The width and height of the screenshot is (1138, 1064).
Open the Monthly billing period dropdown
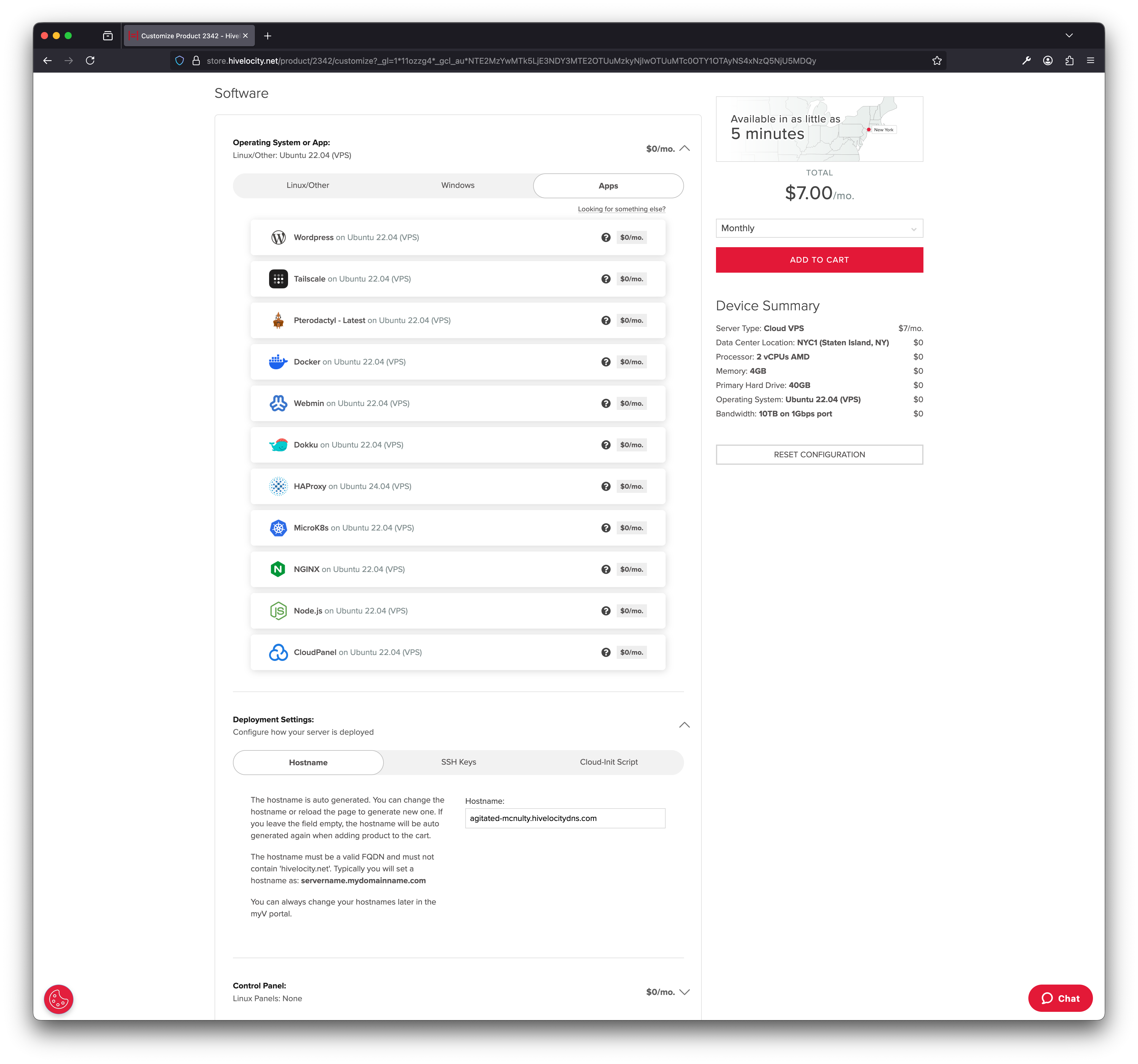(x=819, y=229)
